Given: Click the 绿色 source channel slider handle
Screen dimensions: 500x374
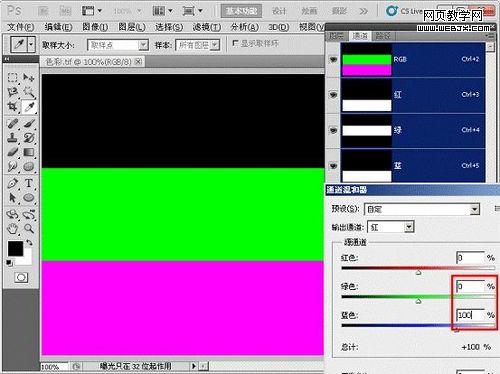Looking at the screenshot, I should click(x=418, y=301).
